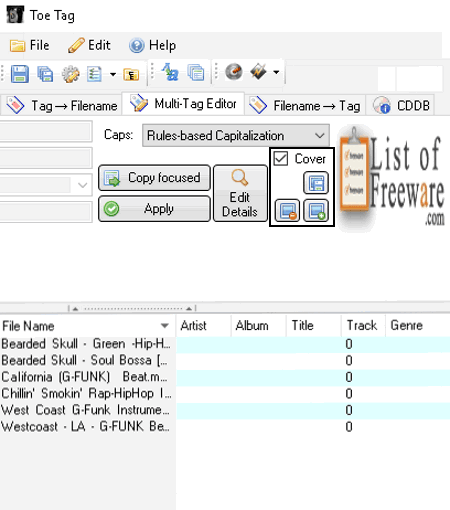Click the add cover image icon
Image resolution: width=450 pixels, height=510 pixels.
point(316,211)
